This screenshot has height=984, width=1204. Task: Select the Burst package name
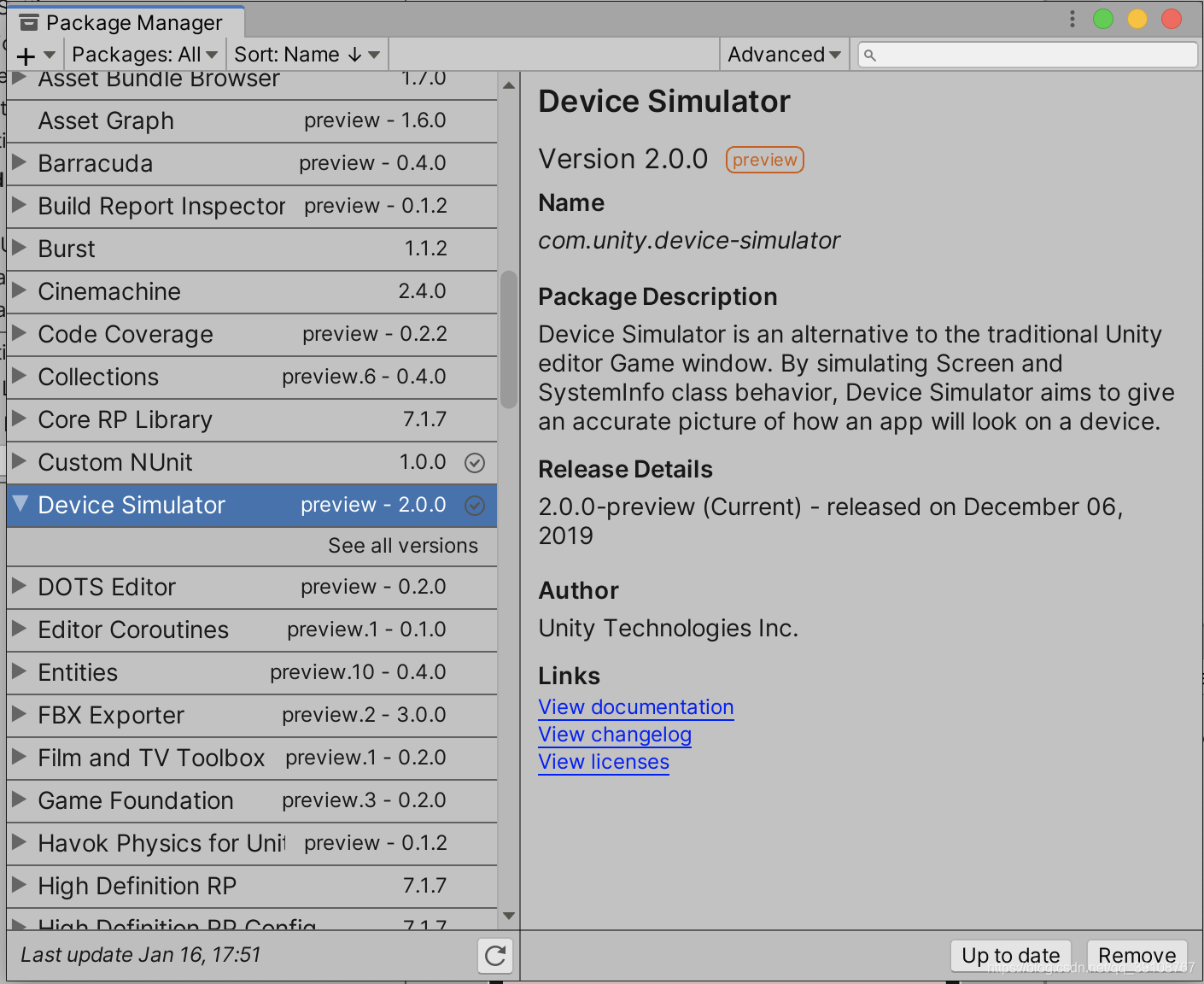pos(67,249)
